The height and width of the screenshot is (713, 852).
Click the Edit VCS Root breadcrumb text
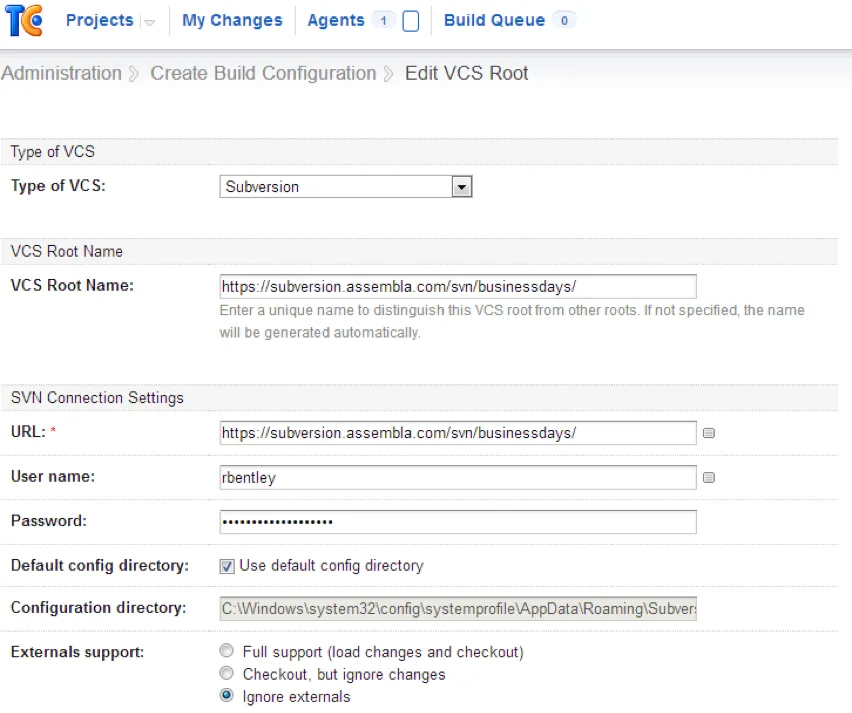coord(466,73)
